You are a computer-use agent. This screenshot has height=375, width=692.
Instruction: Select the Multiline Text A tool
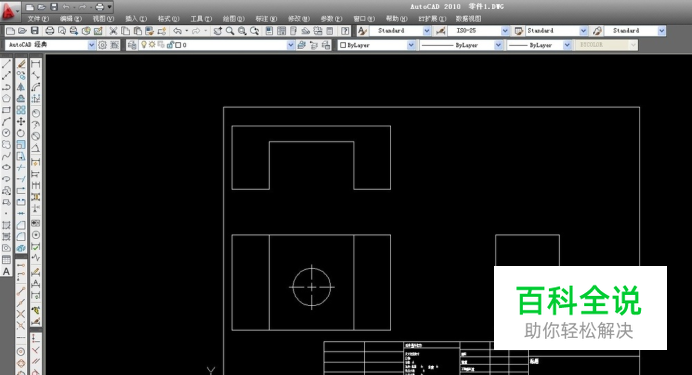(x=6, y=271)
